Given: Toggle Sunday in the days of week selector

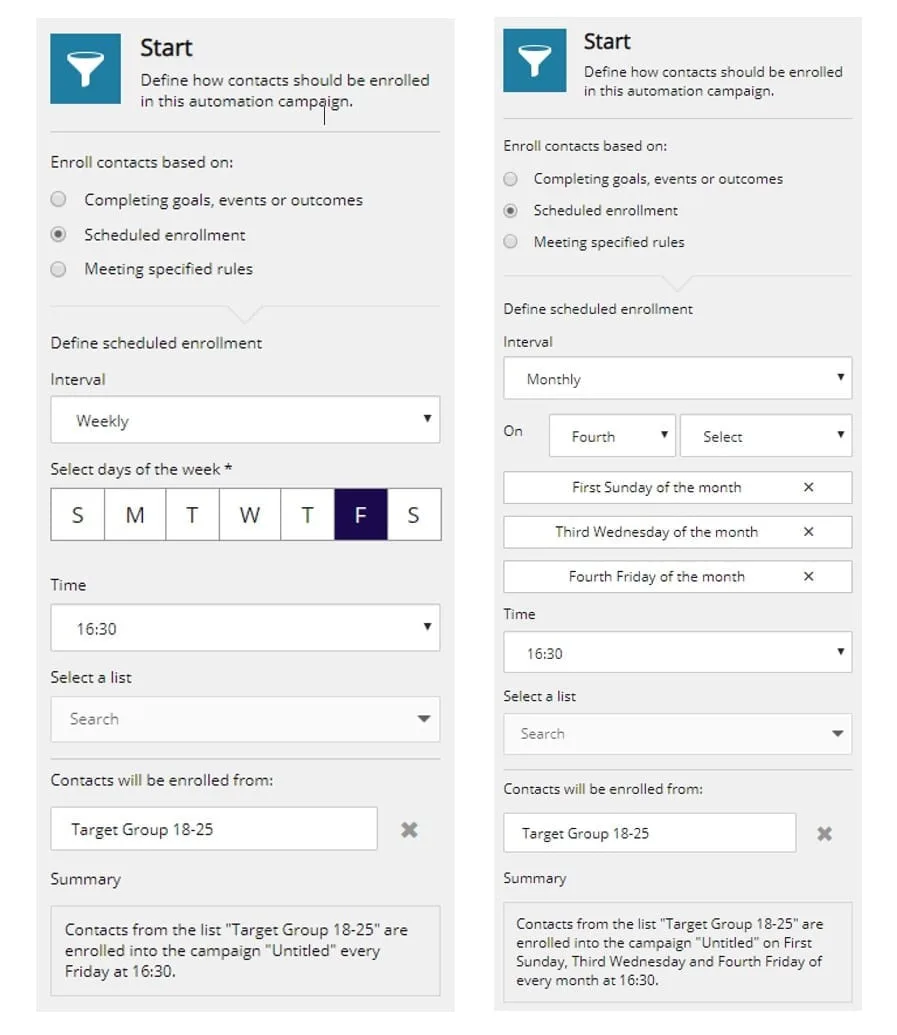Looking at the screenshot, I should click(77, 514).
